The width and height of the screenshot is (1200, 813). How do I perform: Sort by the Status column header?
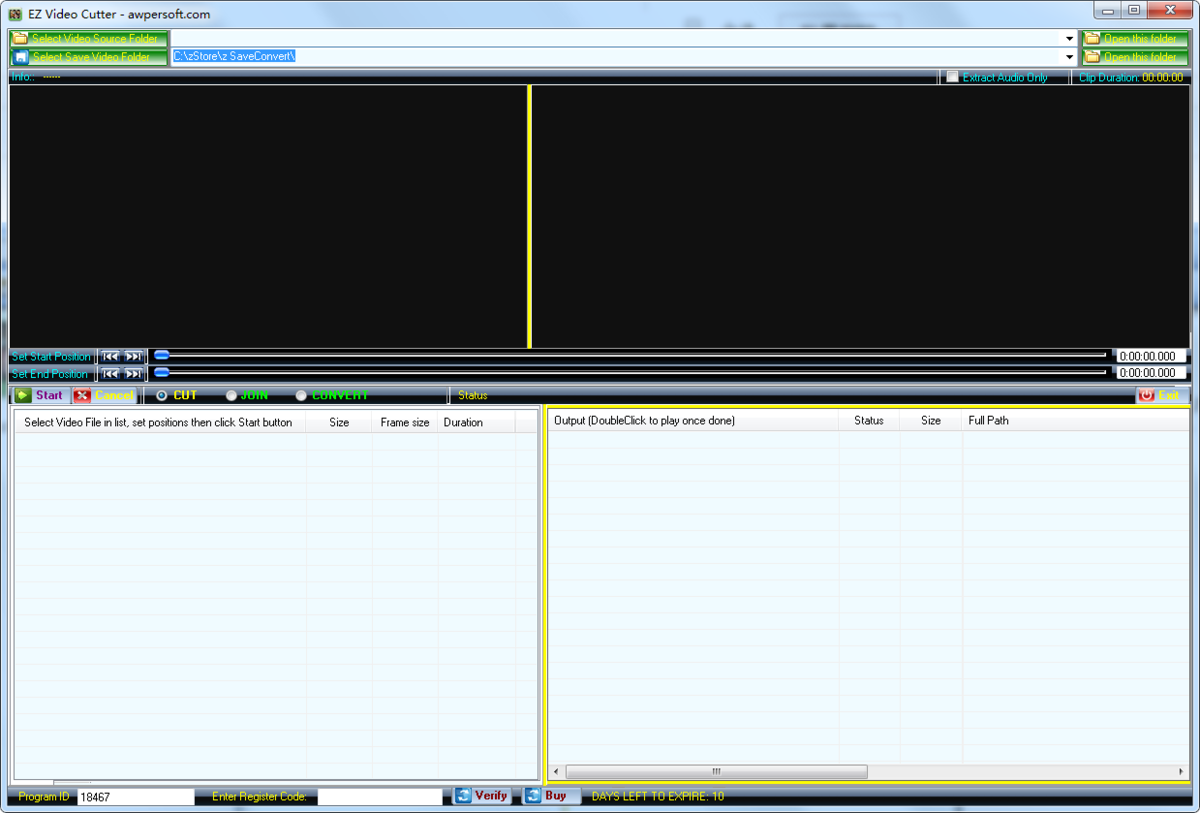pyautogui.click(x=869, y=420)
